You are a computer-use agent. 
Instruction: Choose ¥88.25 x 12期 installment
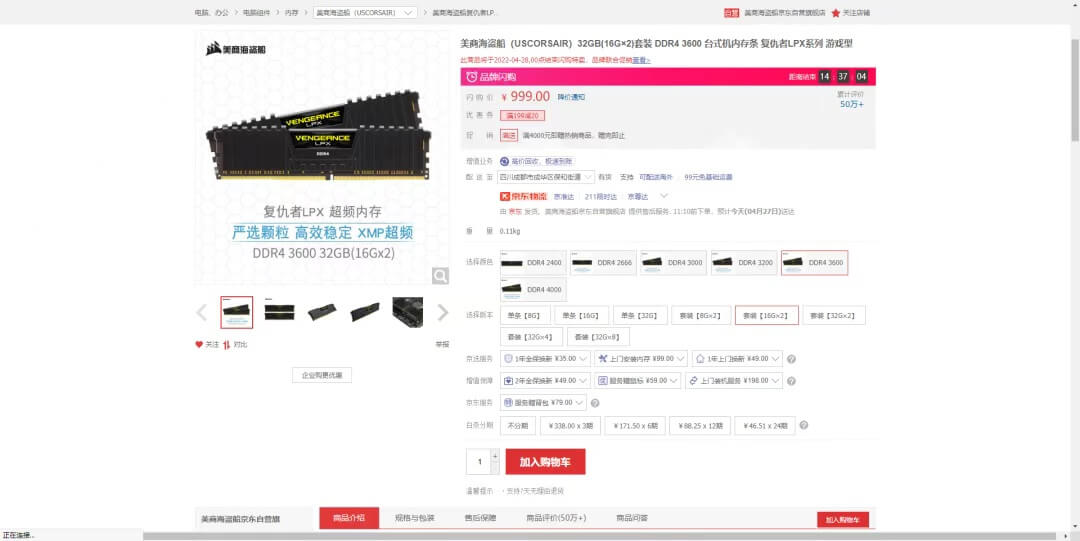click(x=700, y=426)
